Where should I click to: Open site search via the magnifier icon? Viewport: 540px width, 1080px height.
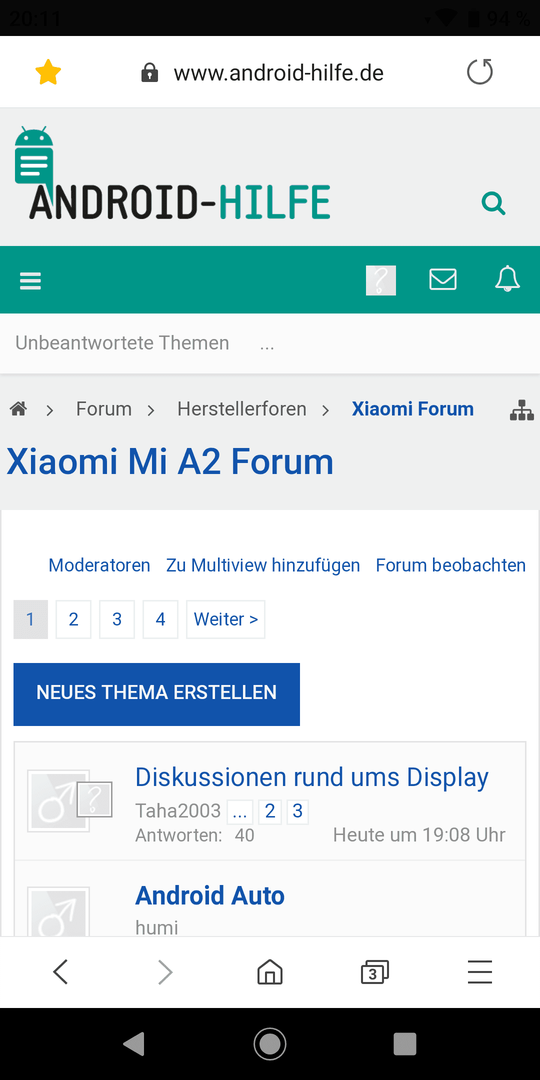493,203
